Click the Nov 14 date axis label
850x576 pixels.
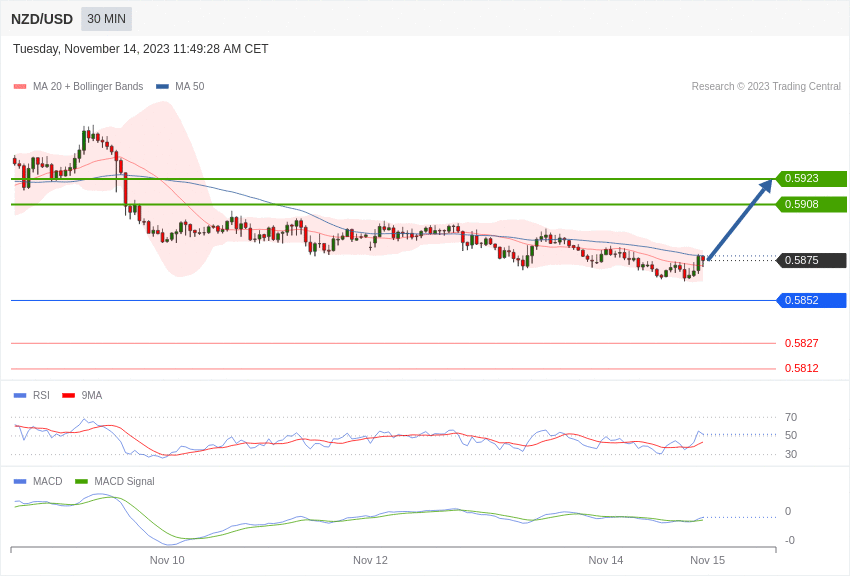[606, 560]
